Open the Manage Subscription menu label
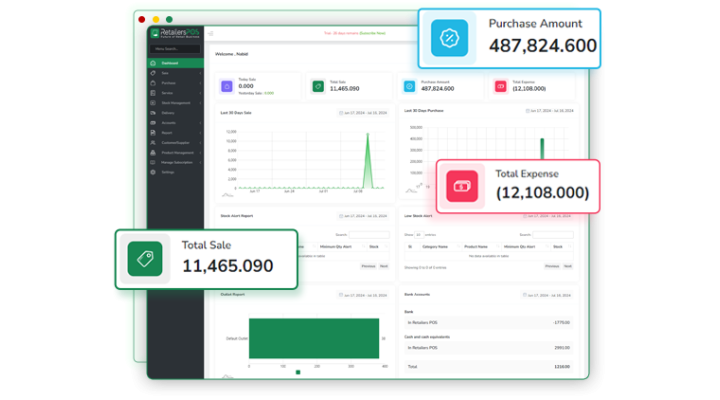The image size is (720, 400). 177,162
